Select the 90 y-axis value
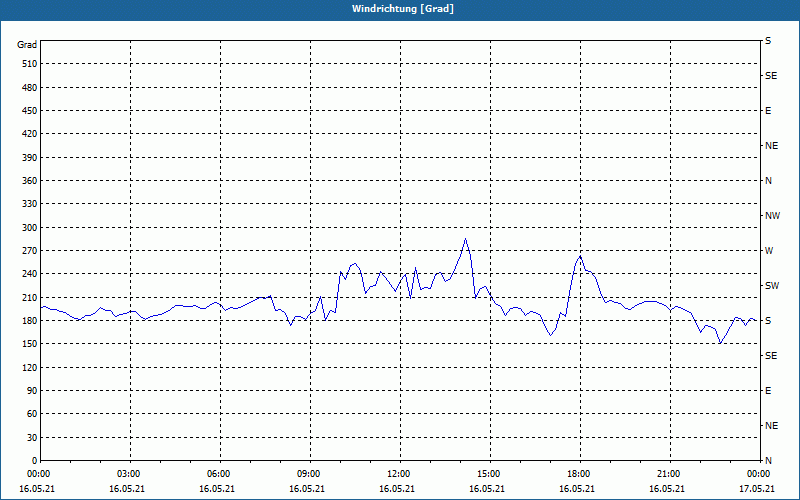Image resolution: width=800 pixels, height=500 pixels. [x=32, y=391]
